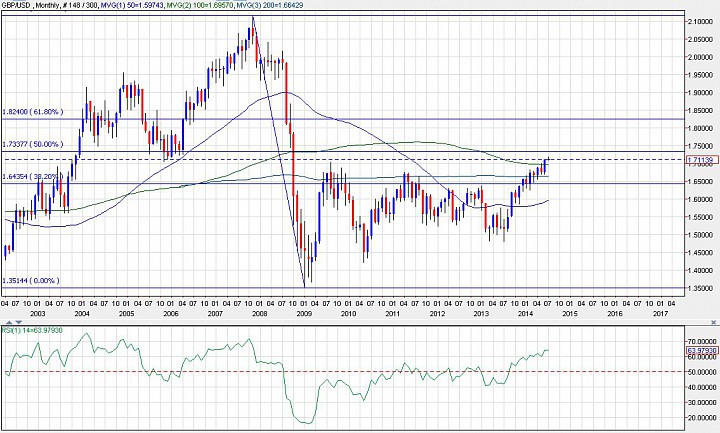
Task: Select the GBP/USD symbol label in chart header
Action: tap(16, 5)
